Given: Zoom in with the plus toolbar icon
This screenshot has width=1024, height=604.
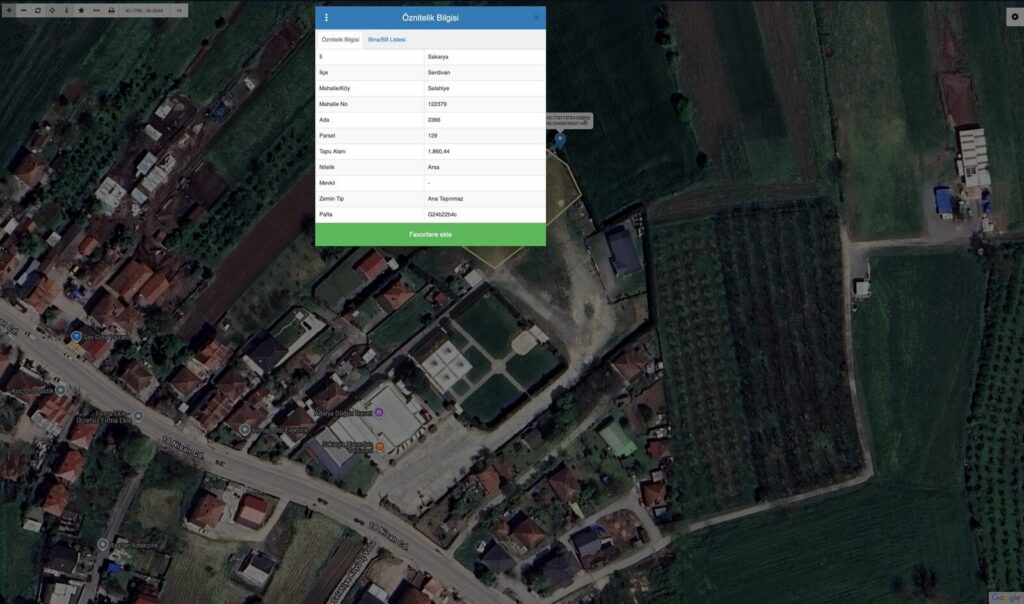Looking at the screenshot, I should (x=9, y=10).
